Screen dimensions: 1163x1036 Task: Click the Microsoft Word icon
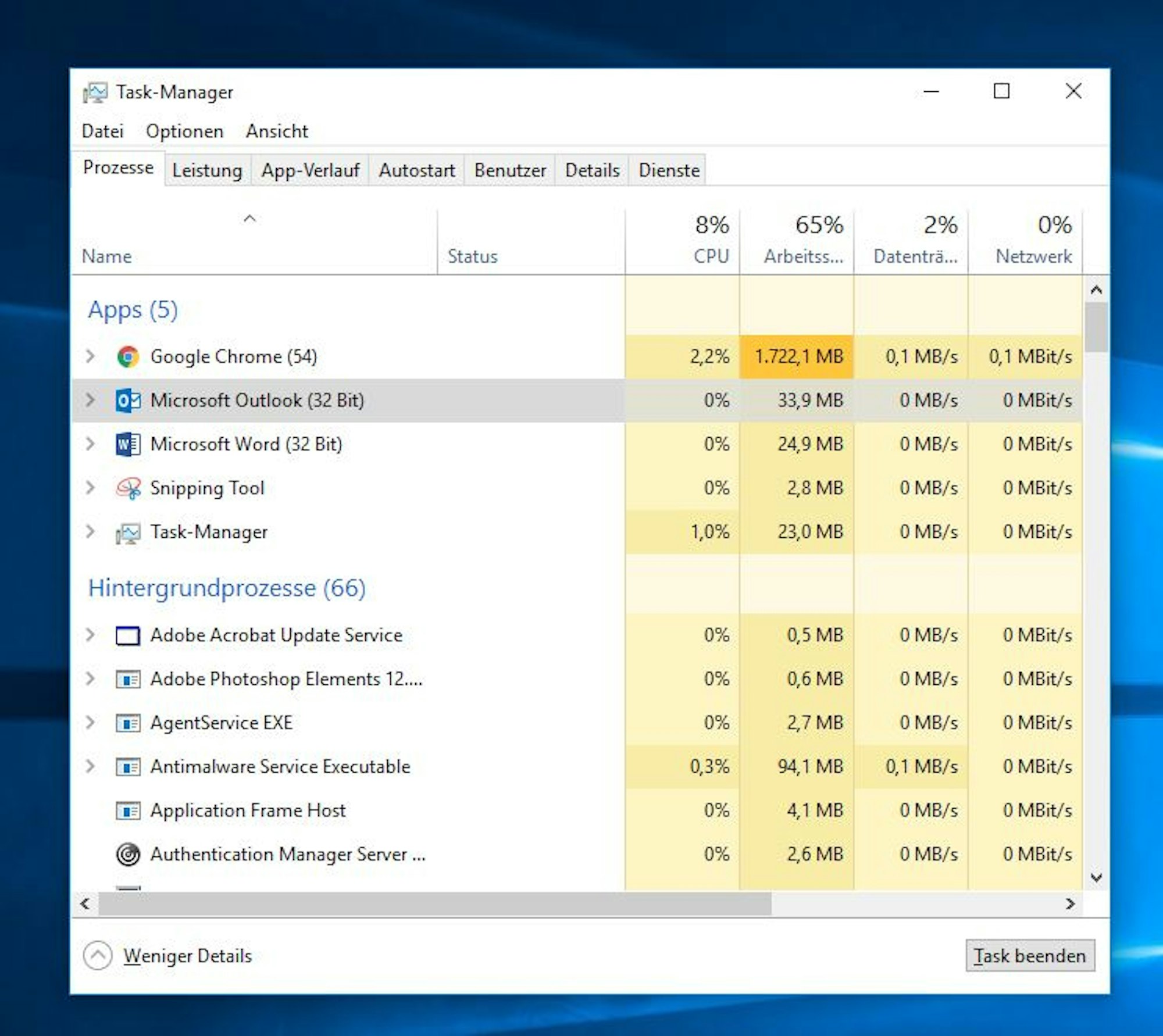(x=128, y=445)
